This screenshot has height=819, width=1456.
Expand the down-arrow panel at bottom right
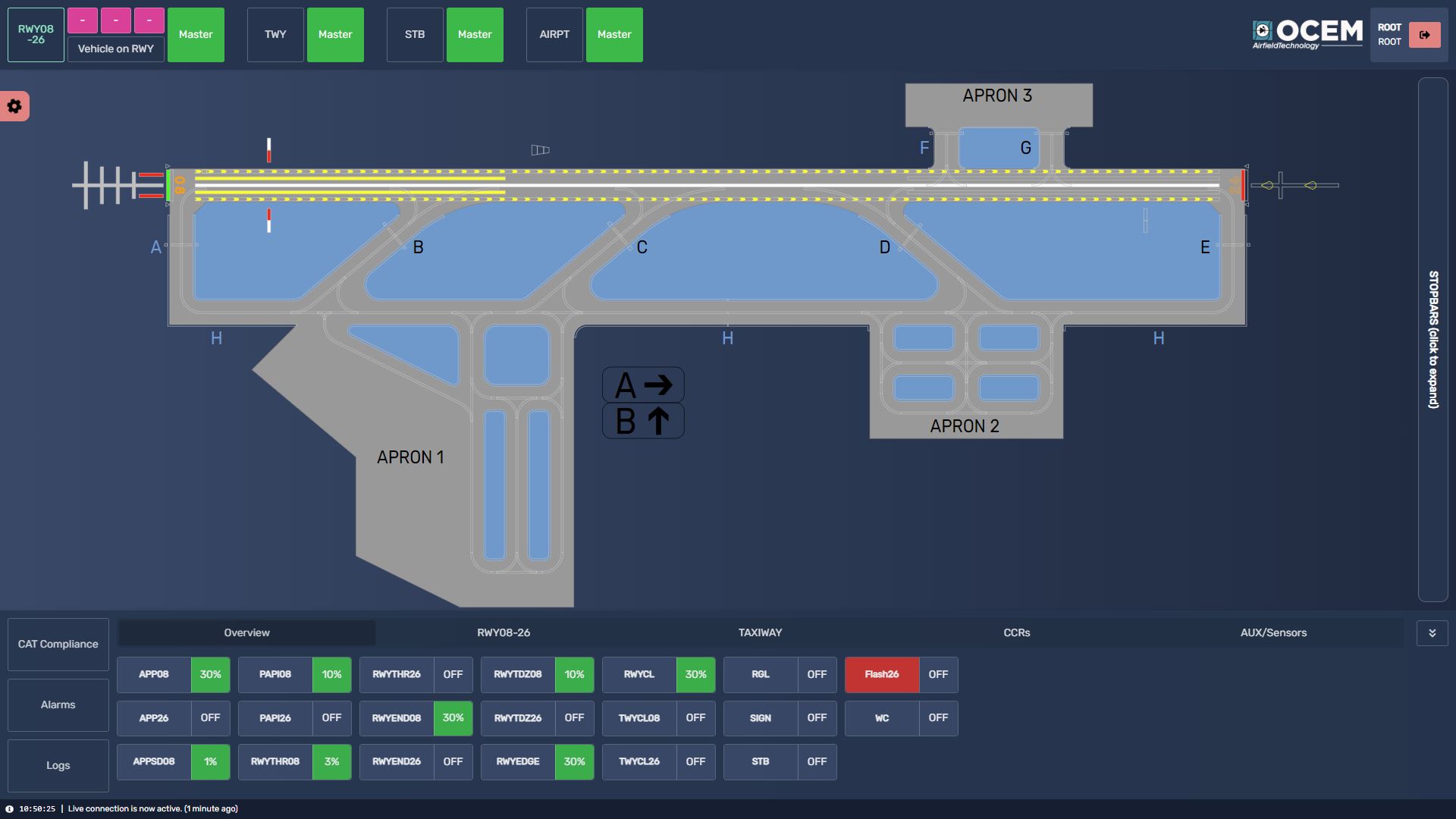[1432, 632]
